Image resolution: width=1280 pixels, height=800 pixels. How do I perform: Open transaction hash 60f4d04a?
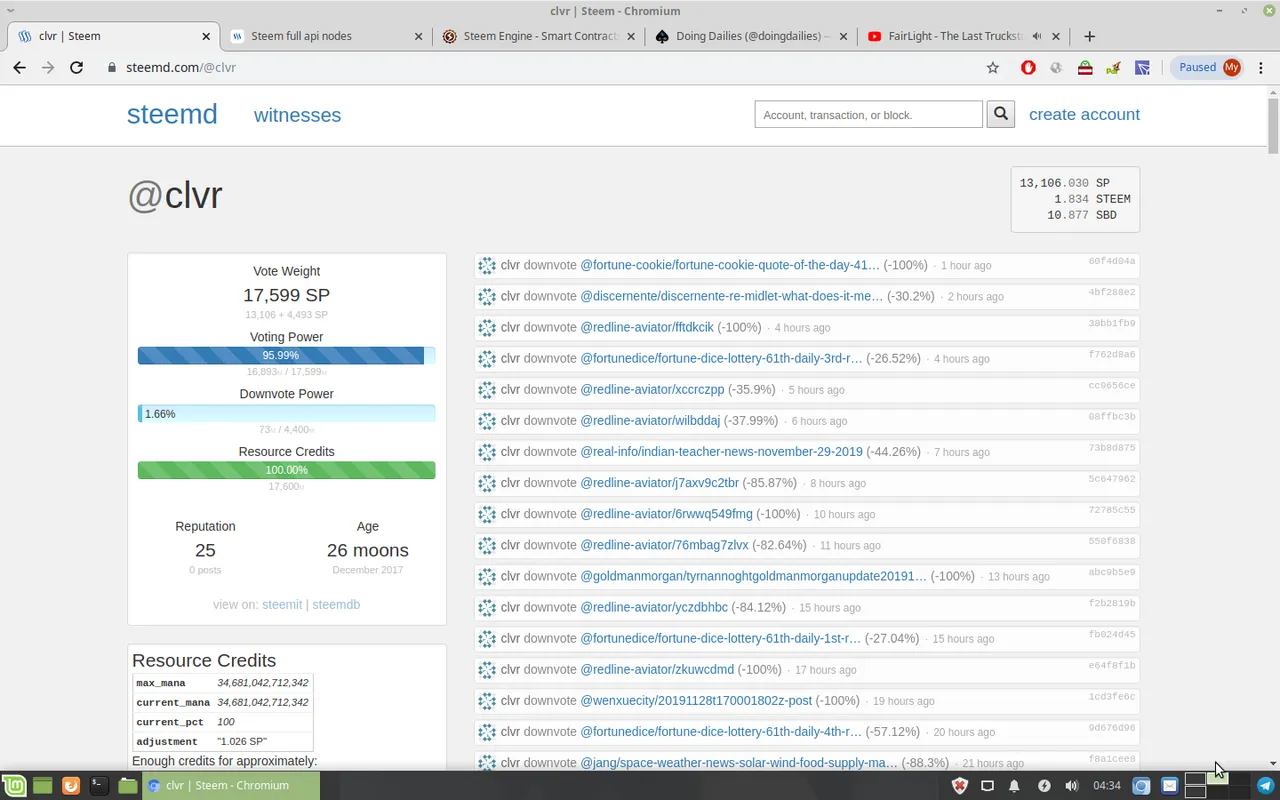(x=1112, y=261)
